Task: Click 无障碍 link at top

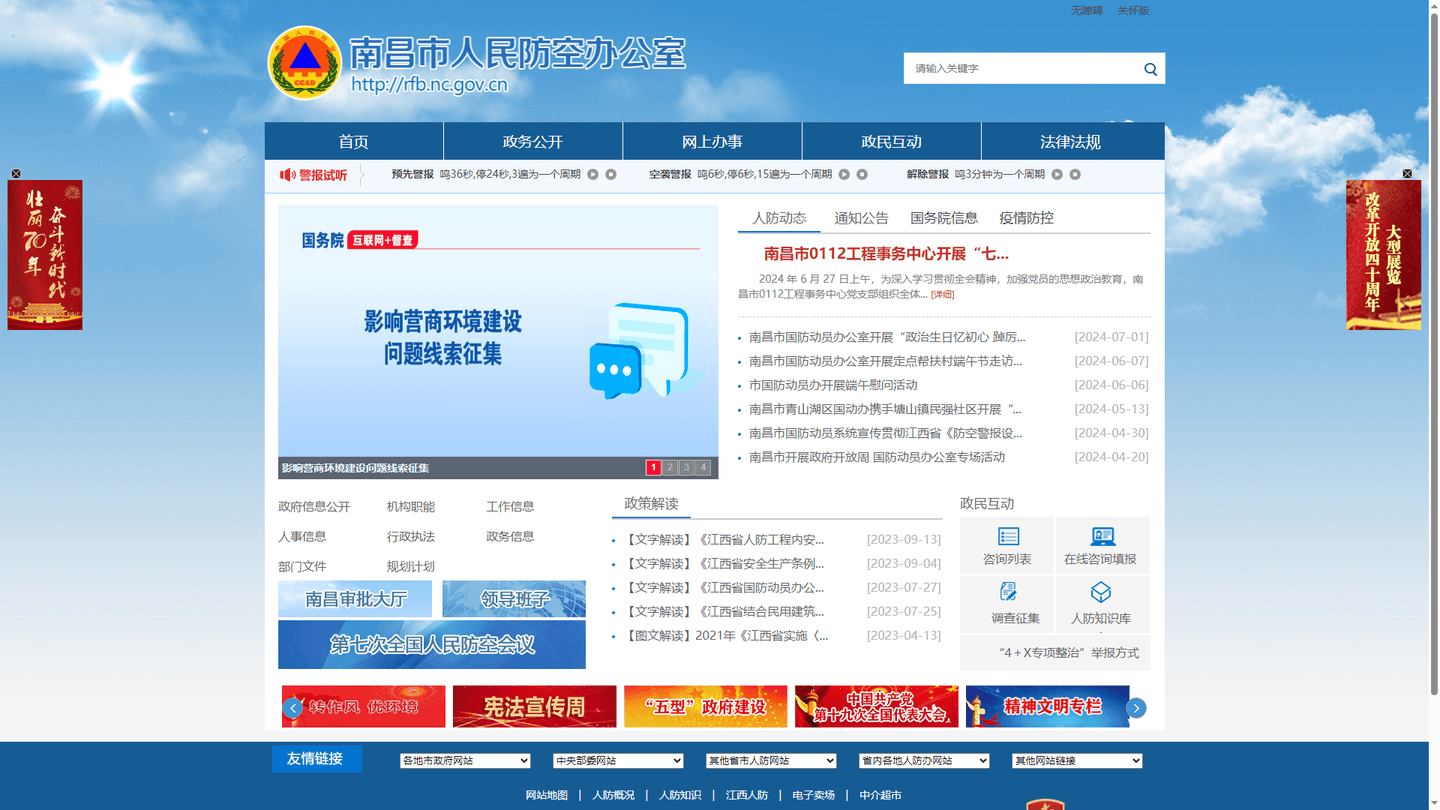Action: pos(1086,10)
